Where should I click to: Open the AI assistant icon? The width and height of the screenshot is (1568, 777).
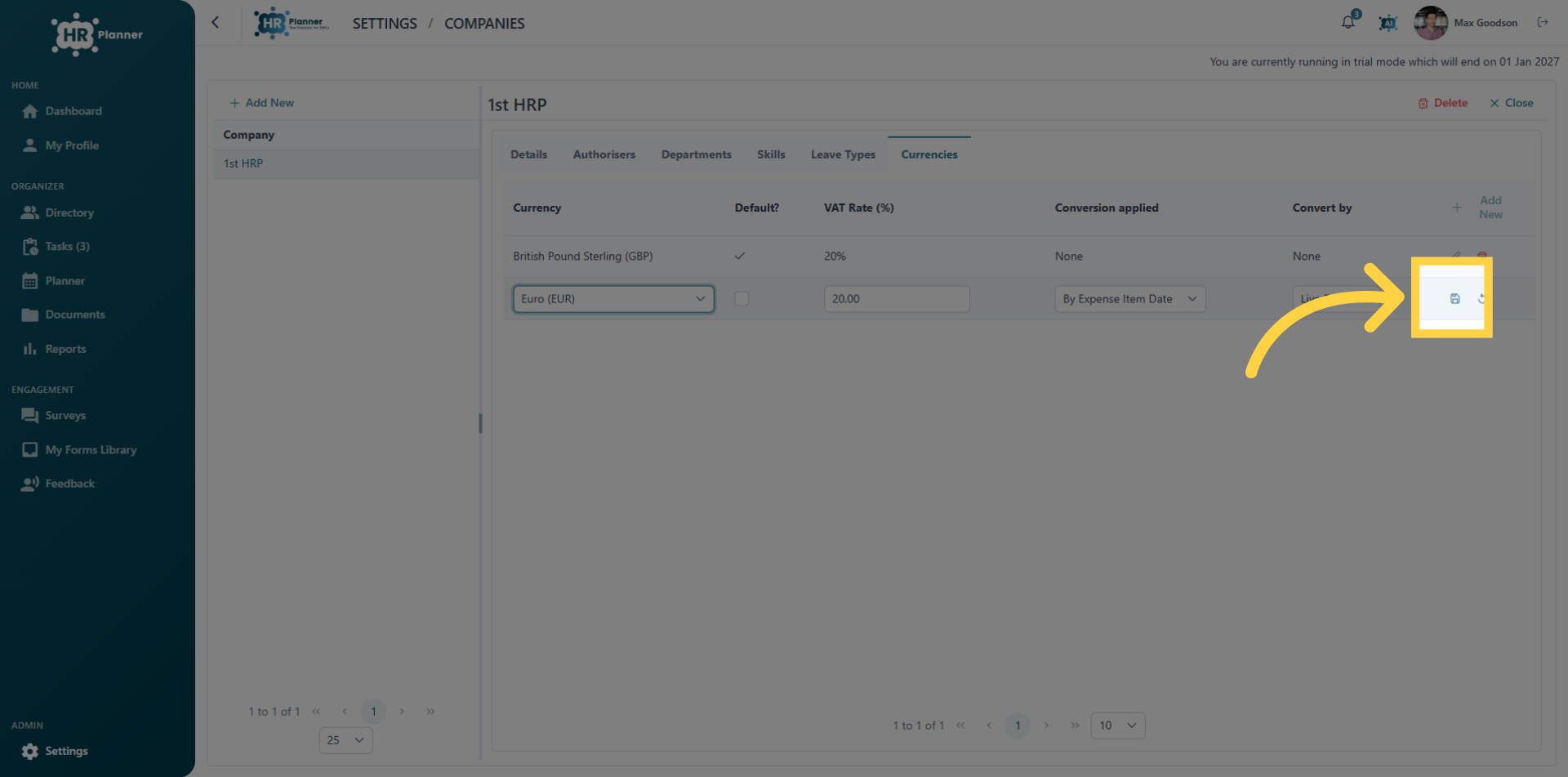(x=1388, y=23)
